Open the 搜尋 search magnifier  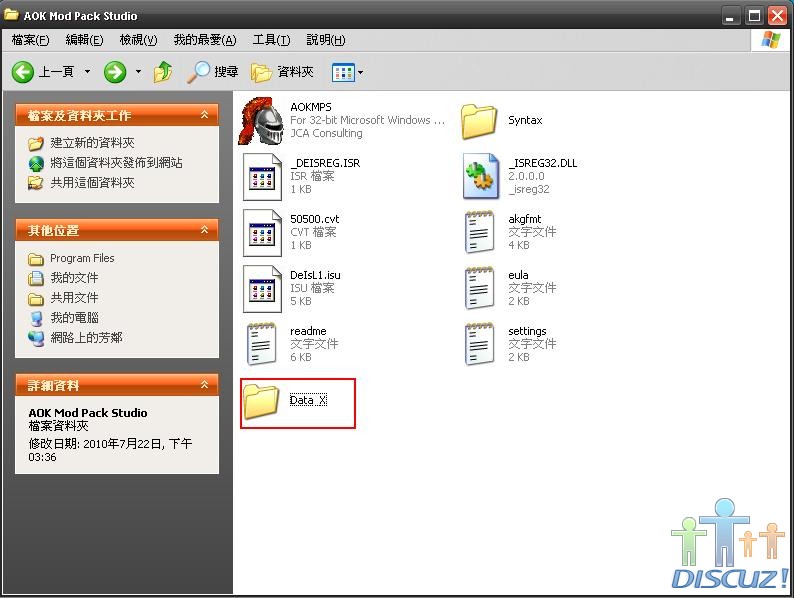tap(213, 72)
